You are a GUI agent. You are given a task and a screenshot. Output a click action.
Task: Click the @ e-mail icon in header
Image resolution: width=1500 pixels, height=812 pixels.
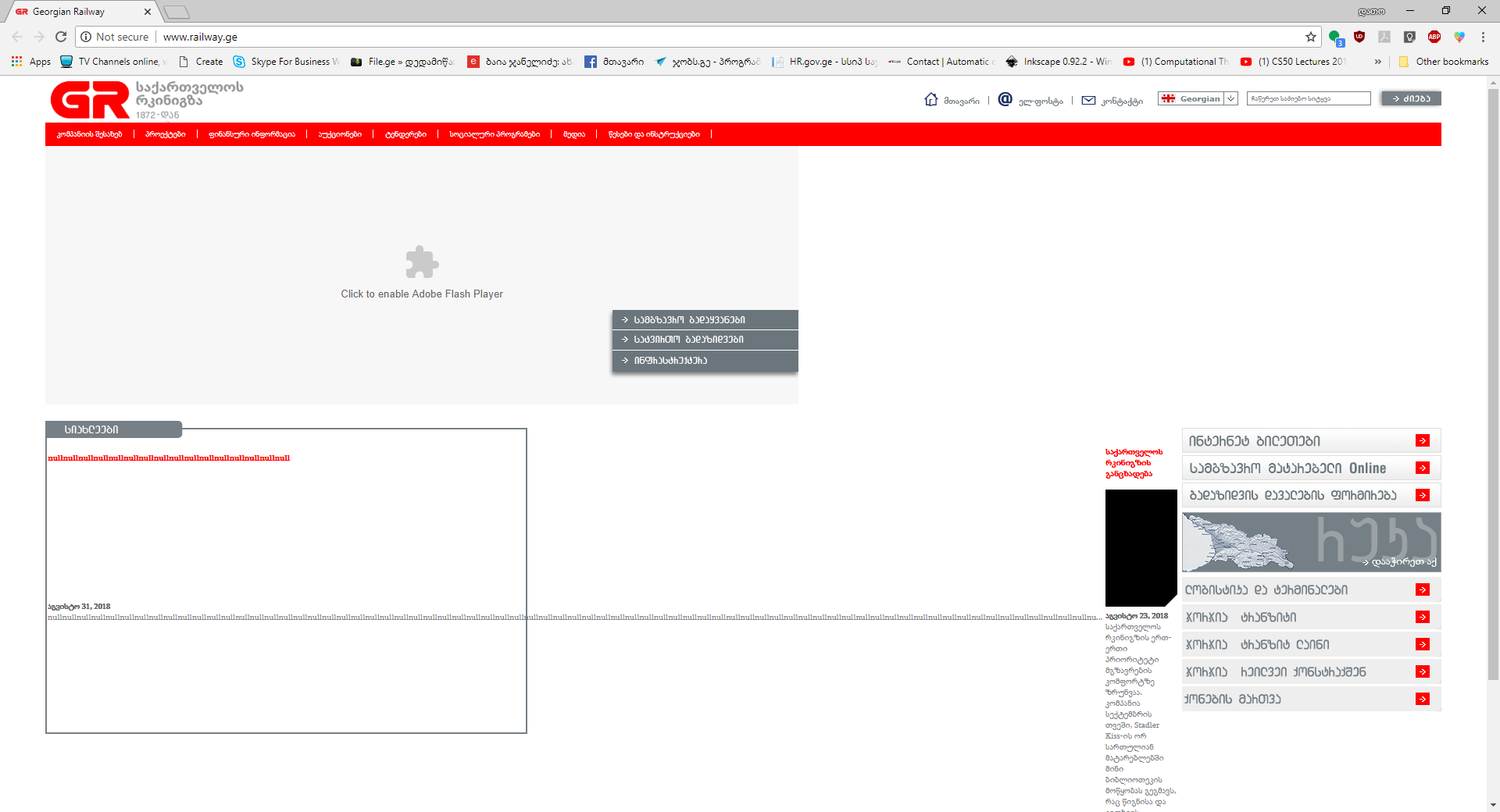(1005, 99)
